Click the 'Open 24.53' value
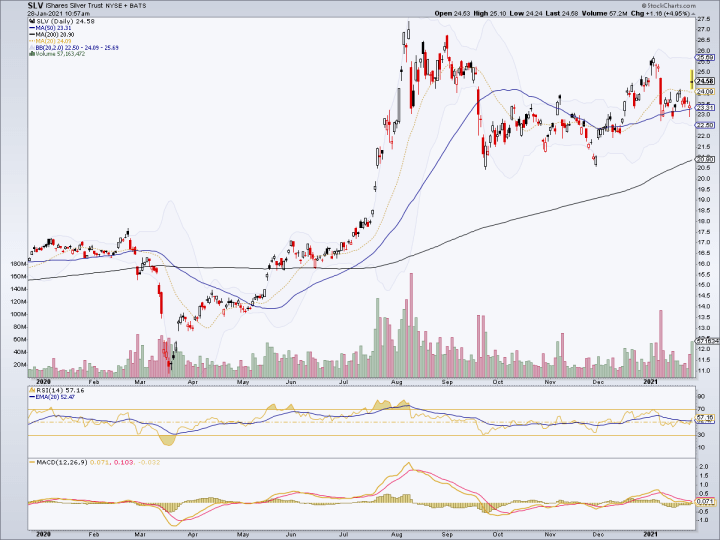 pyautogui.click(x=452, y=14)
